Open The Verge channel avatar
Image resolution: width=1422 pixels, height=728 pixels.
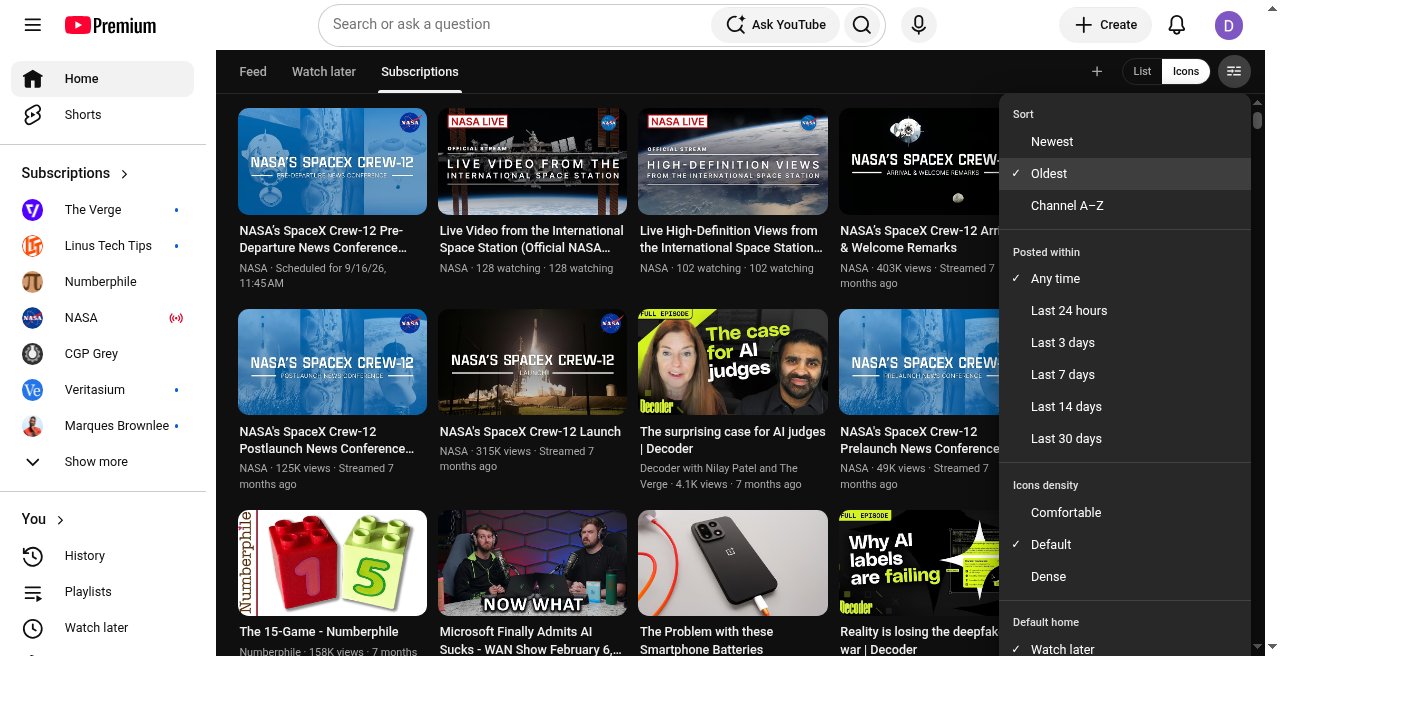pos(33,210)
